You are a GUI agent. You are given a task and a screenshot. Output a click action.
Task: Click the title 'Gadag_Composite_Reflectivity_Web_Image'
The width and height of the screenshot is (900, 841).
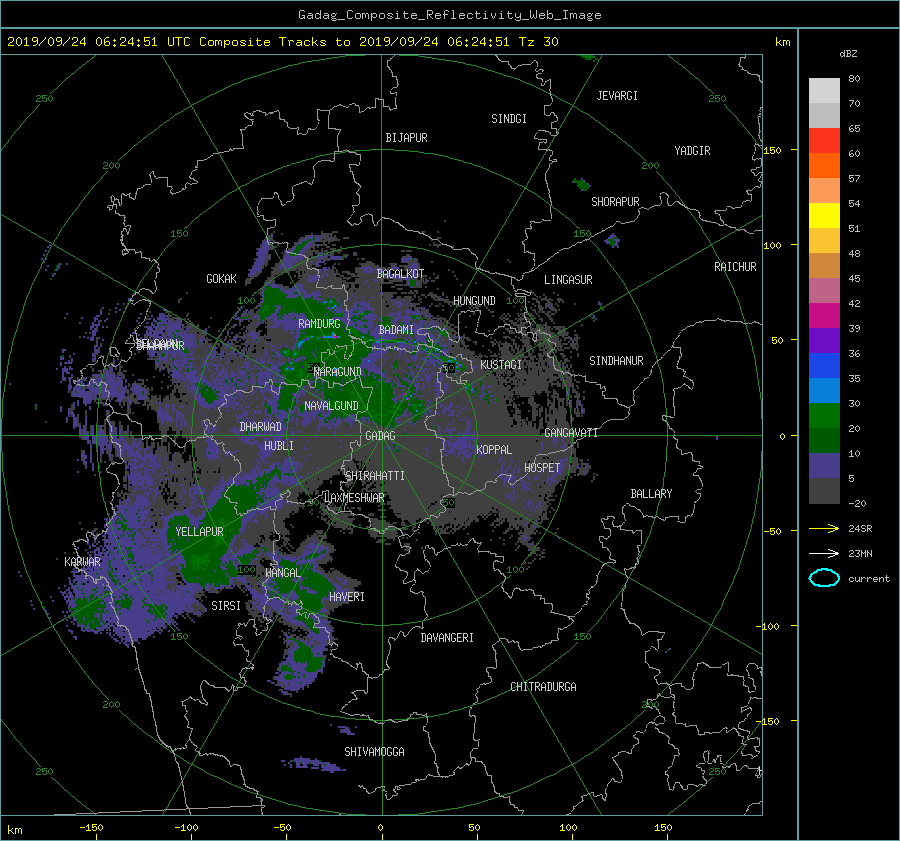click(449, 15)
